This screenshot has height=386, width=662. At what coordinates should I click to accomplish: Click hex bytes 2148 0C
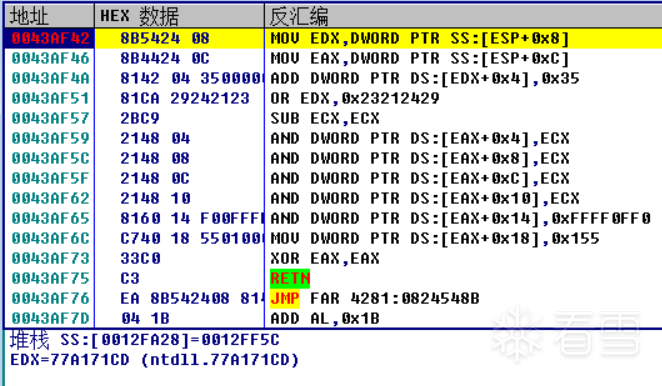pos(155,178)
